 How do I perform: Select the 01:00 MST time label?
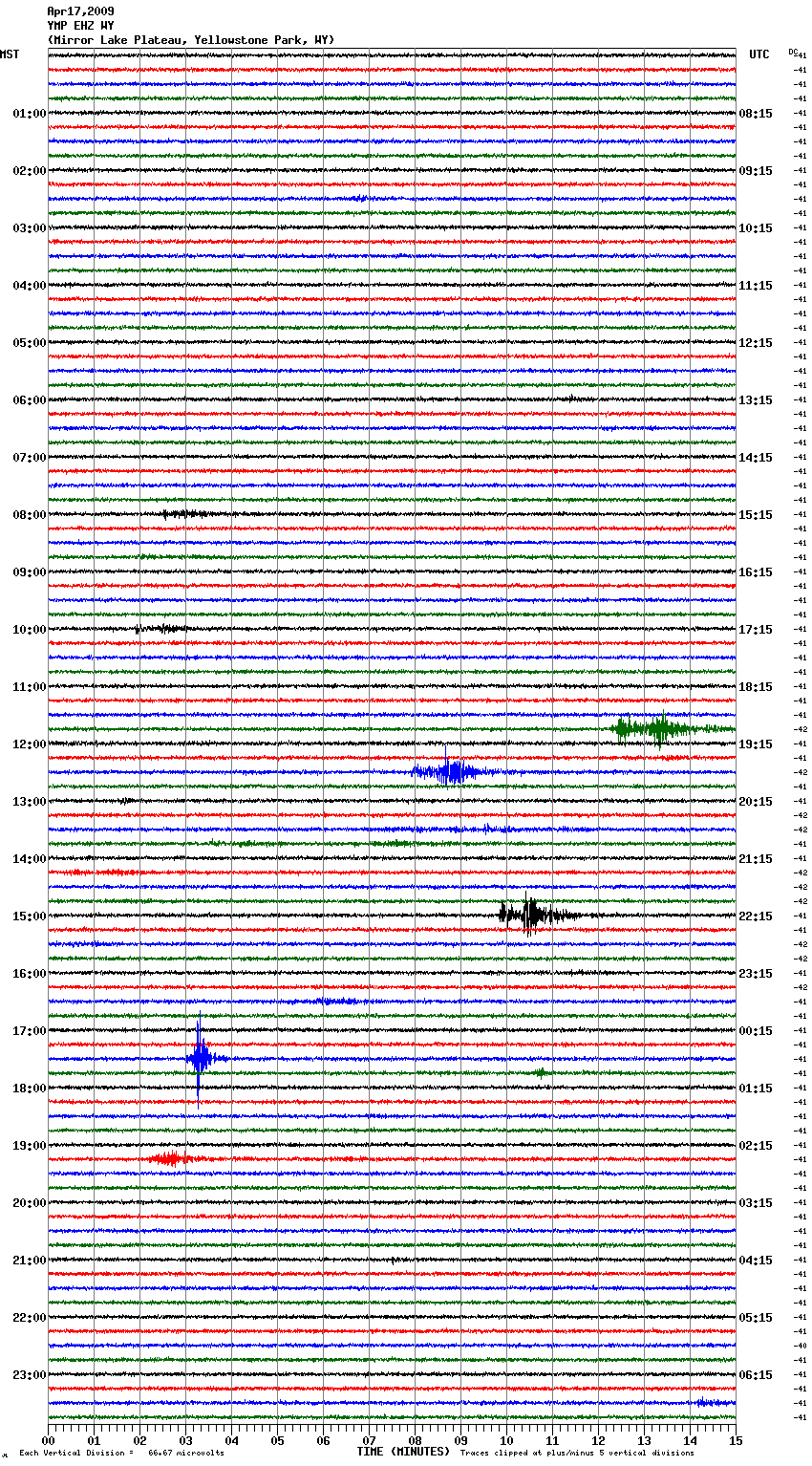(x=29, y=114)
